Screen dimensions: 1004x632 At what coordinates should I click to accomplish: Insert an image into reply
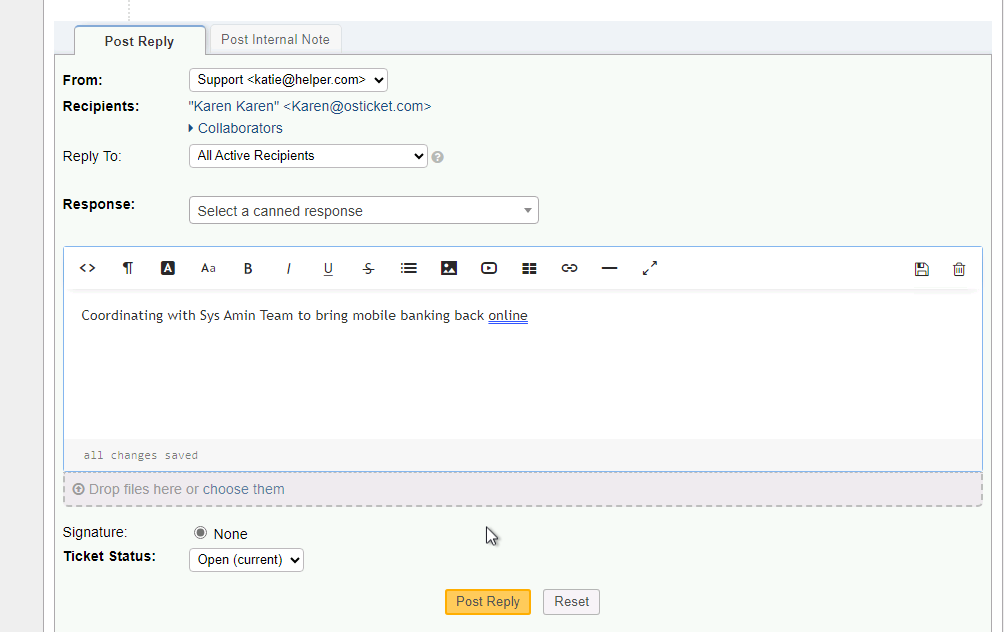[x=449, y=268]
